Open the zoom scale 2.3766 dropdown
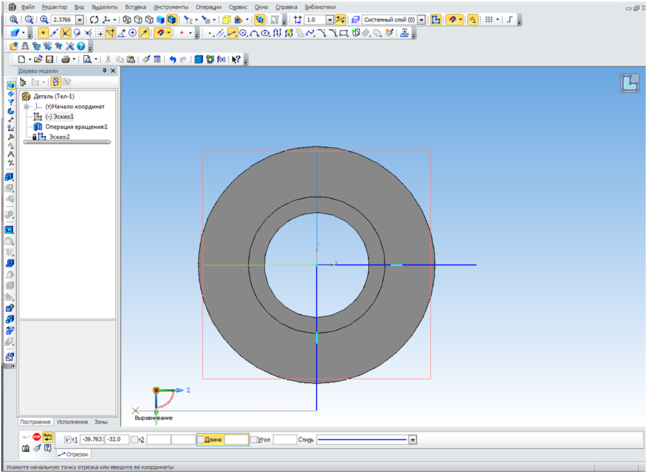Image resolution: width=647 pixels, height=473 pixels. click(80, 19)
